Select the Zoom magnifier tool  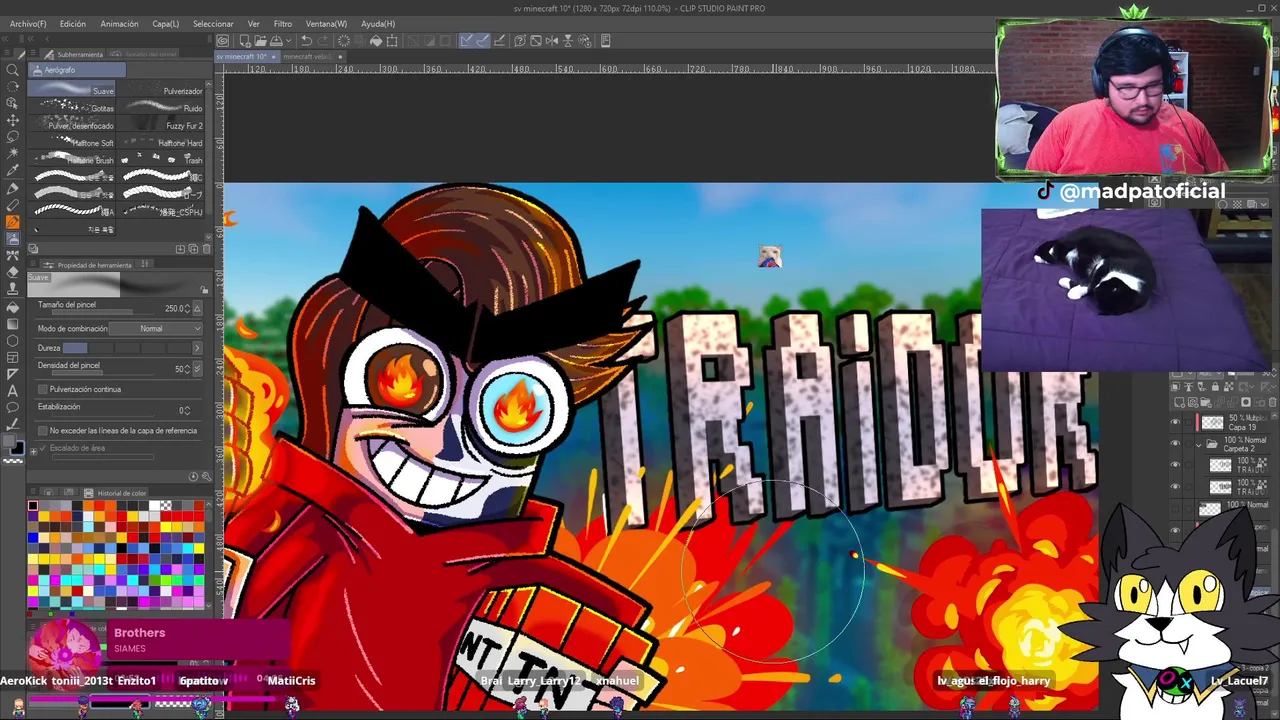[13, 69]
